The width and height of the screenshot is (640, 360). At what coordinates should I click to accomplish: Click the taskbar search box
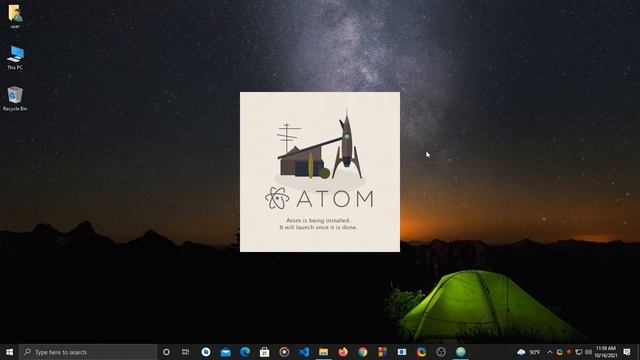pos(88,352)
